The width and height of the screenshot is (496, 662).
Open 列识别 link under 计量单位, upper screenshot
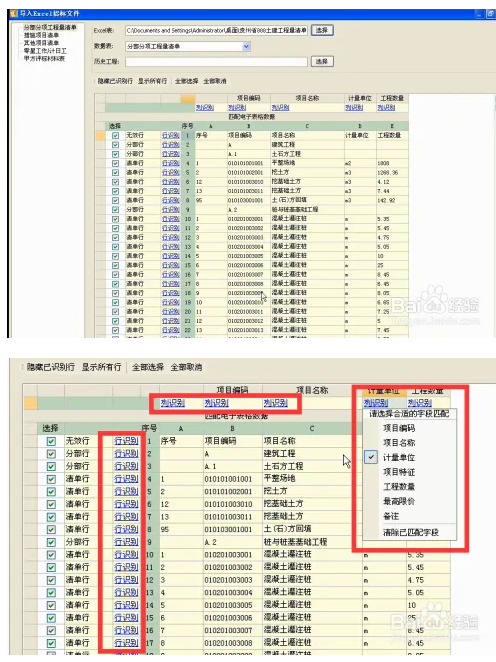click(x=354, y=108)
